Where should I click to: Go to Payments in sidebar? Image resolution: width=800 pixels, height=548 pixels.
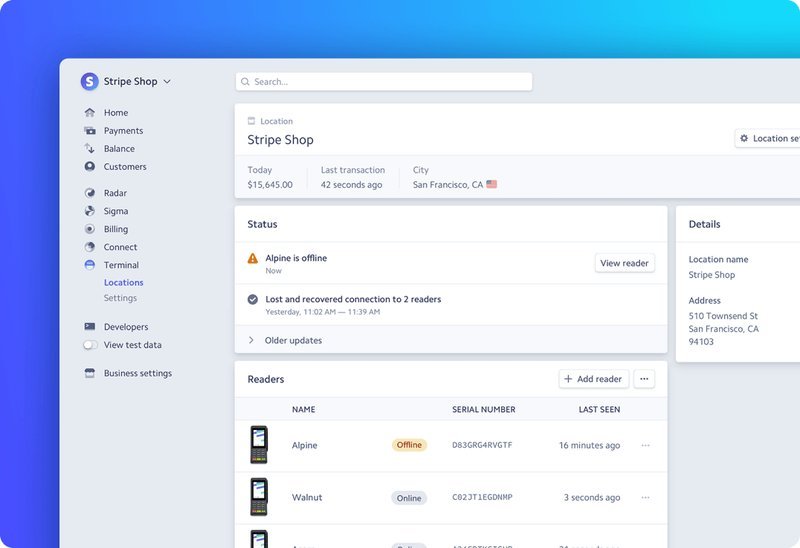click(x=123, y=131)
